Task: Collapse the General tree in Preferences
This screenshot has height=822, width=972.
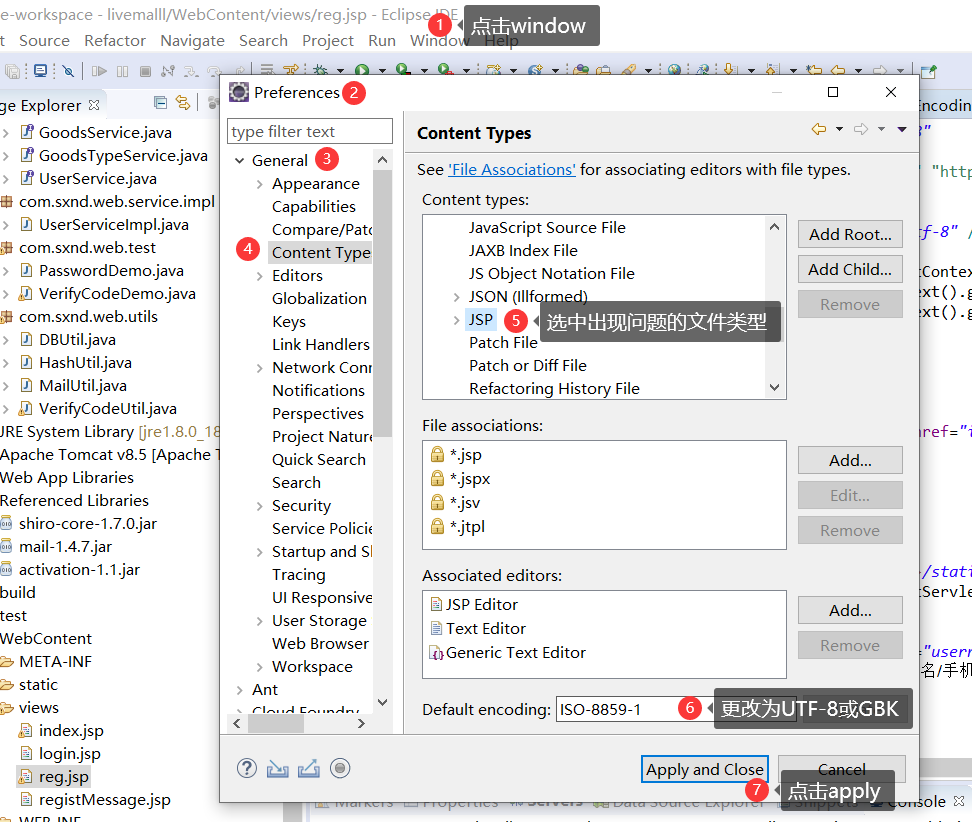Action: point(240,159)
